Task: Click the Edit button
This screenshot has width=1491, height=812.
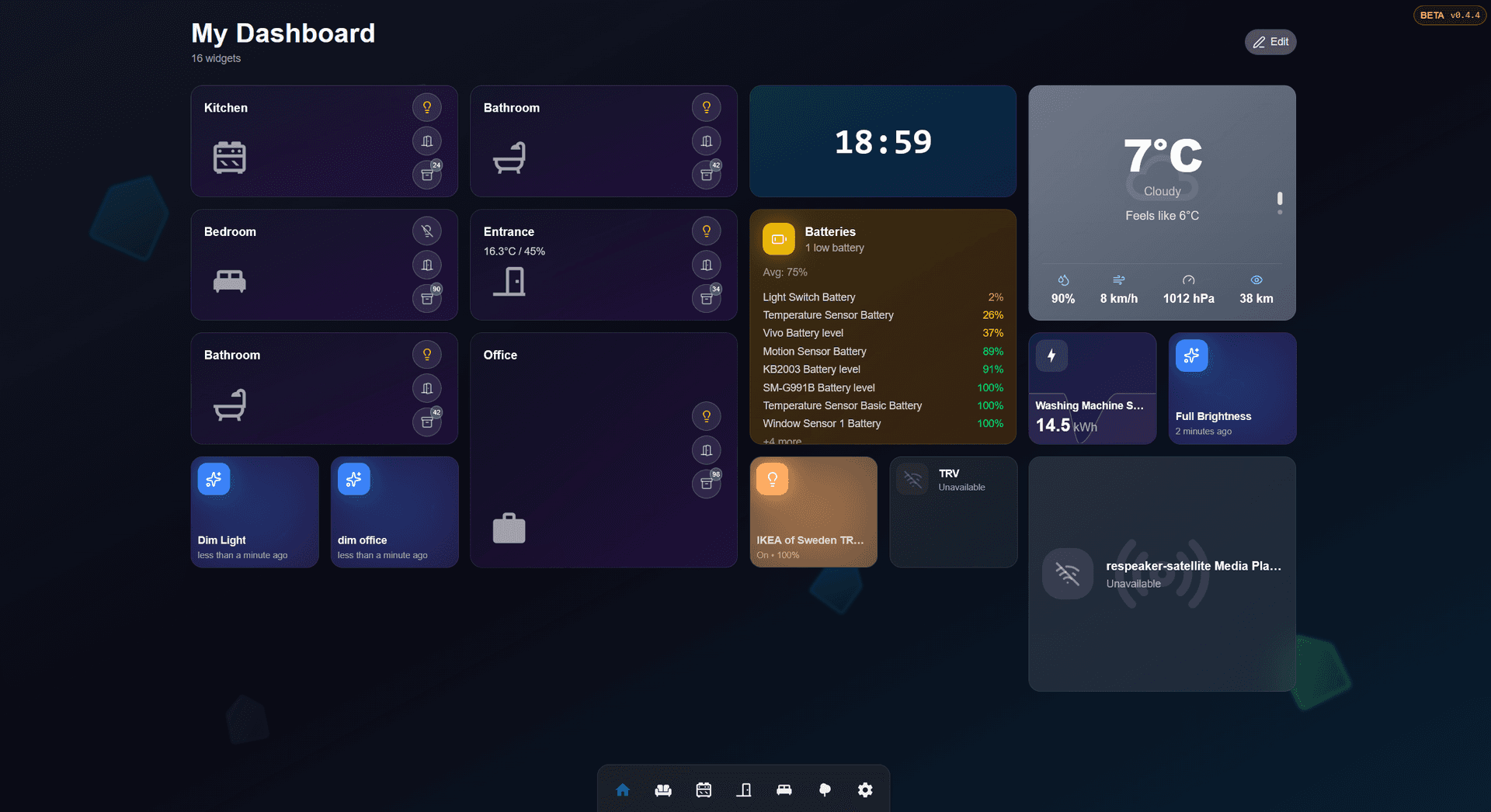Action: (x=1270, y=42)
